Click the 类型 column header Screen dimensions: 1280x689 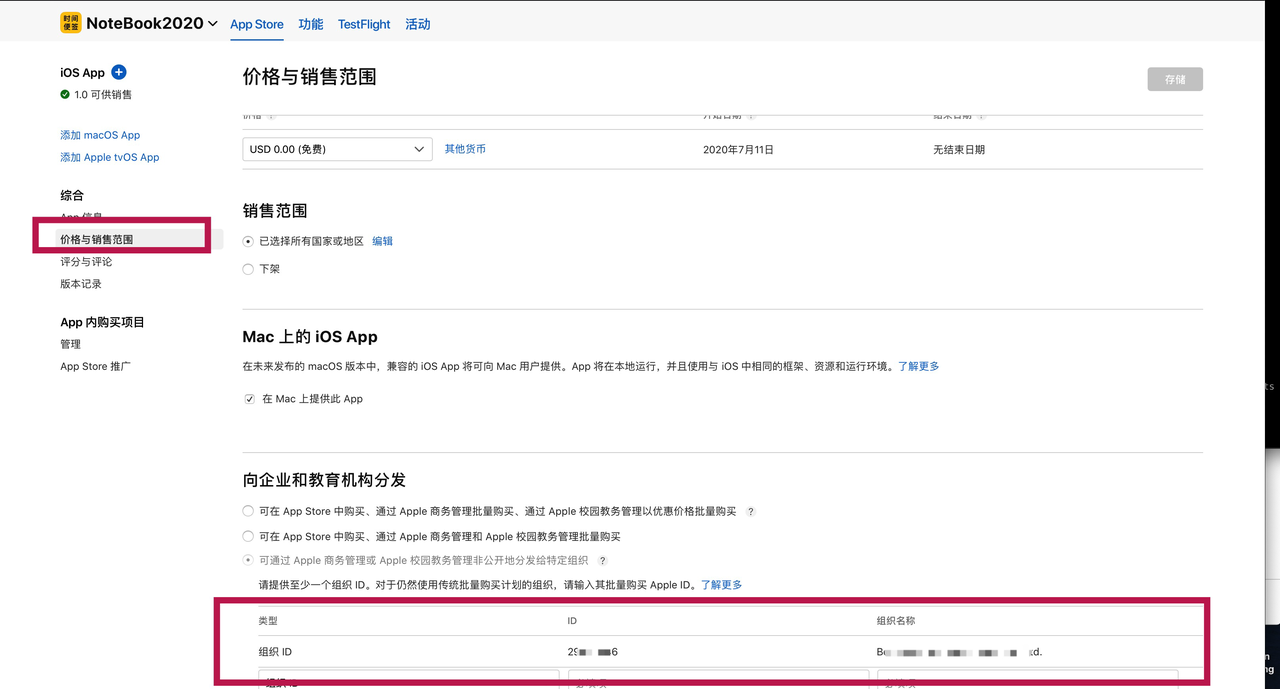tap(268, 621)
